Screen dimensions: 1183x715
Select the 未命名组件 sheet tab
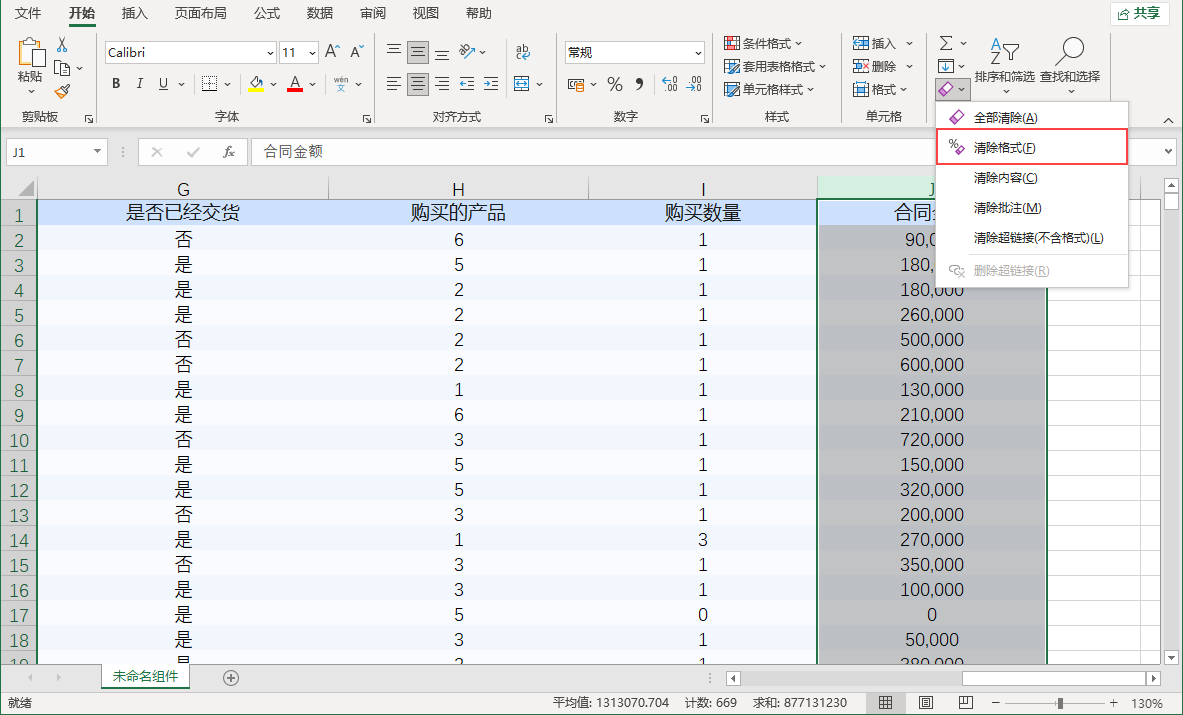(x=146, y=677)
